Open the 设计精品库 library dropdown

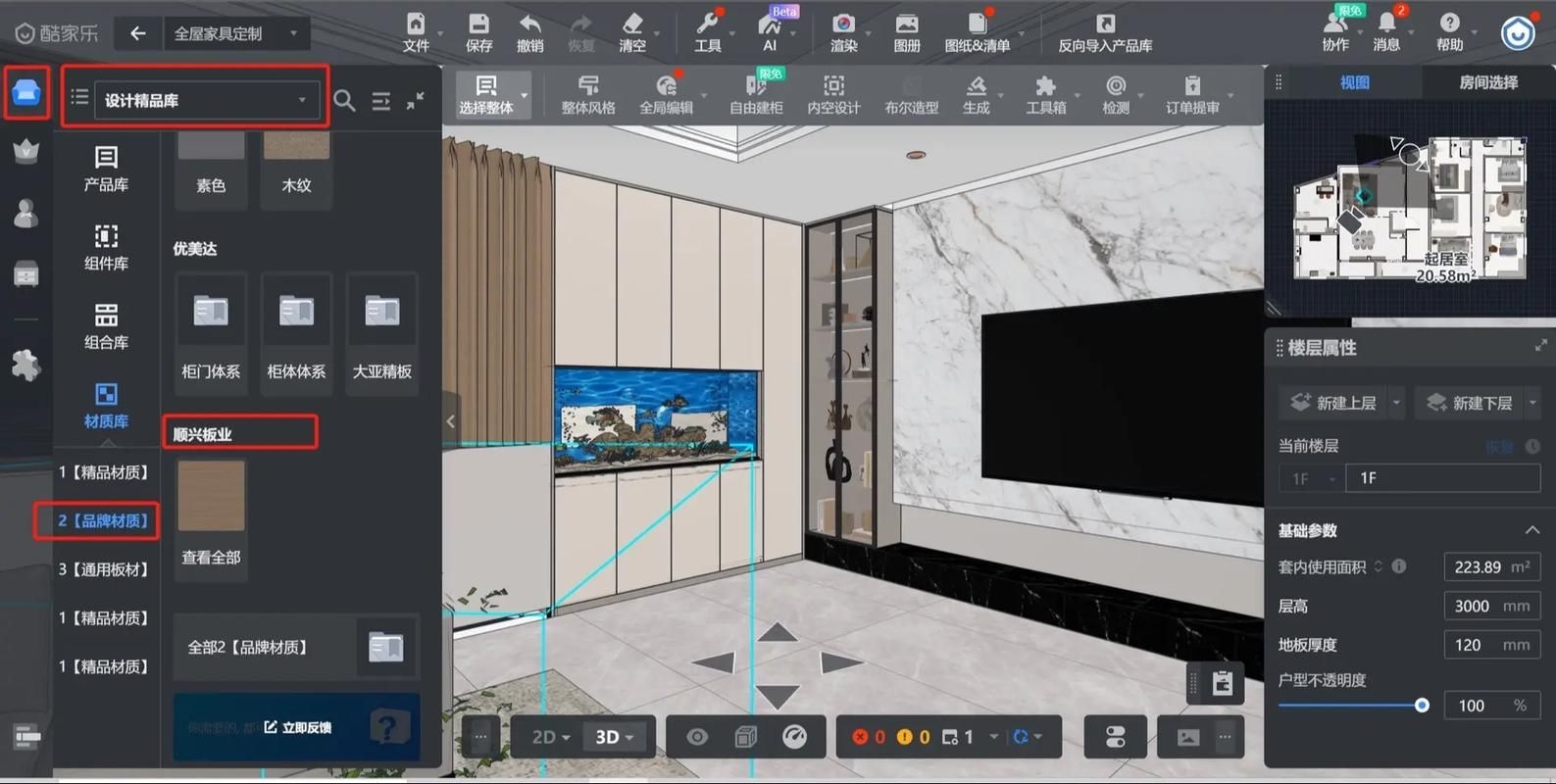coord(206,100)
